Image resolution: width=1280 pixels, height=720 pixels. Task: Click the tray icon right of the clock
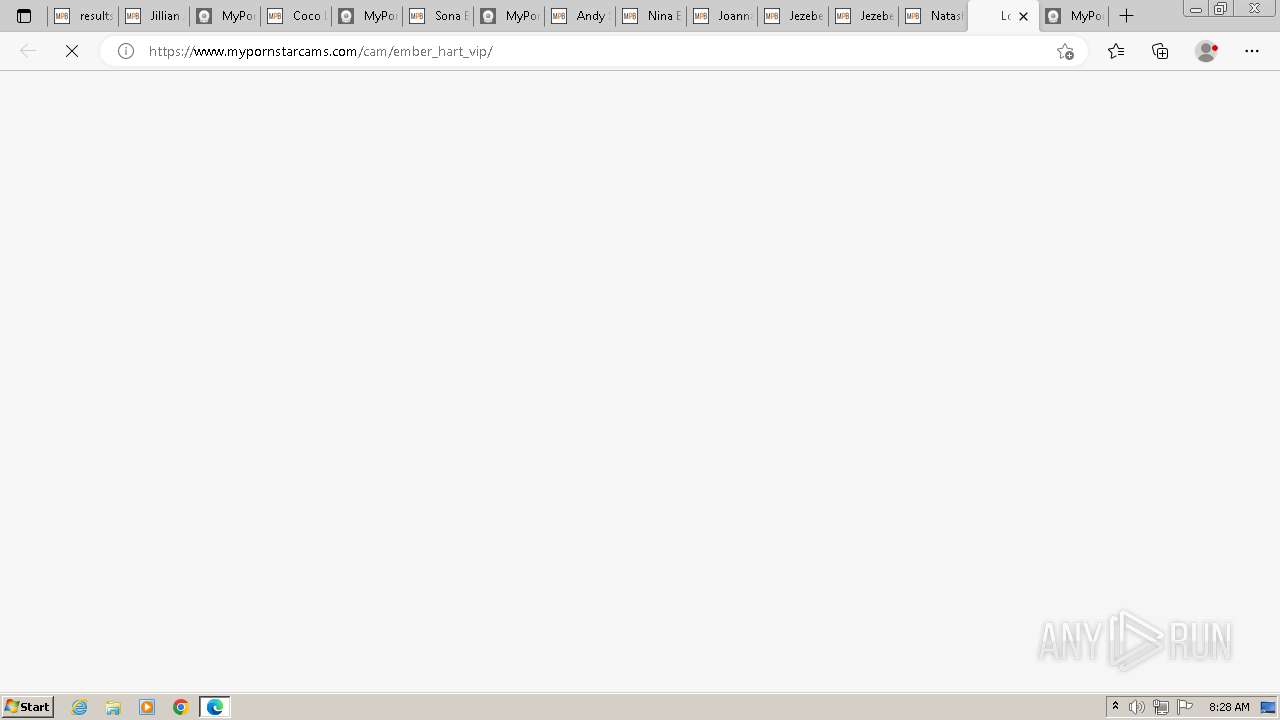(x=1268, y=707)
